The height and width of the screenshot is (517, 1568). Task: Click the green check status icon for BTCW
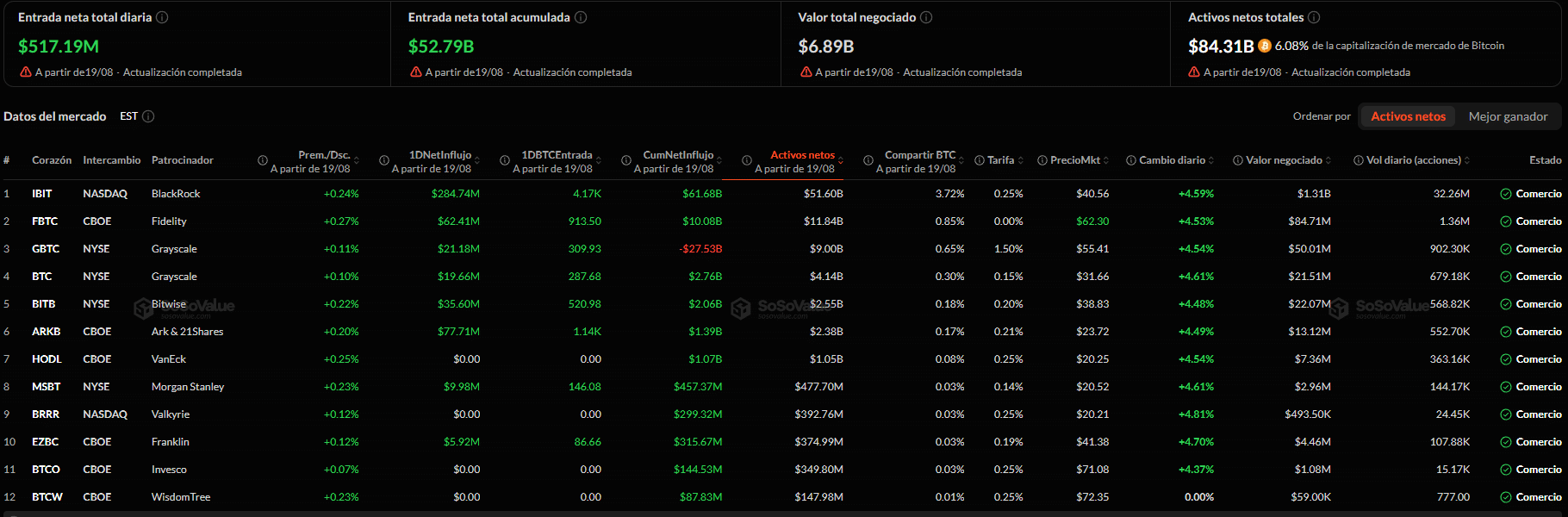(1506, 497)
